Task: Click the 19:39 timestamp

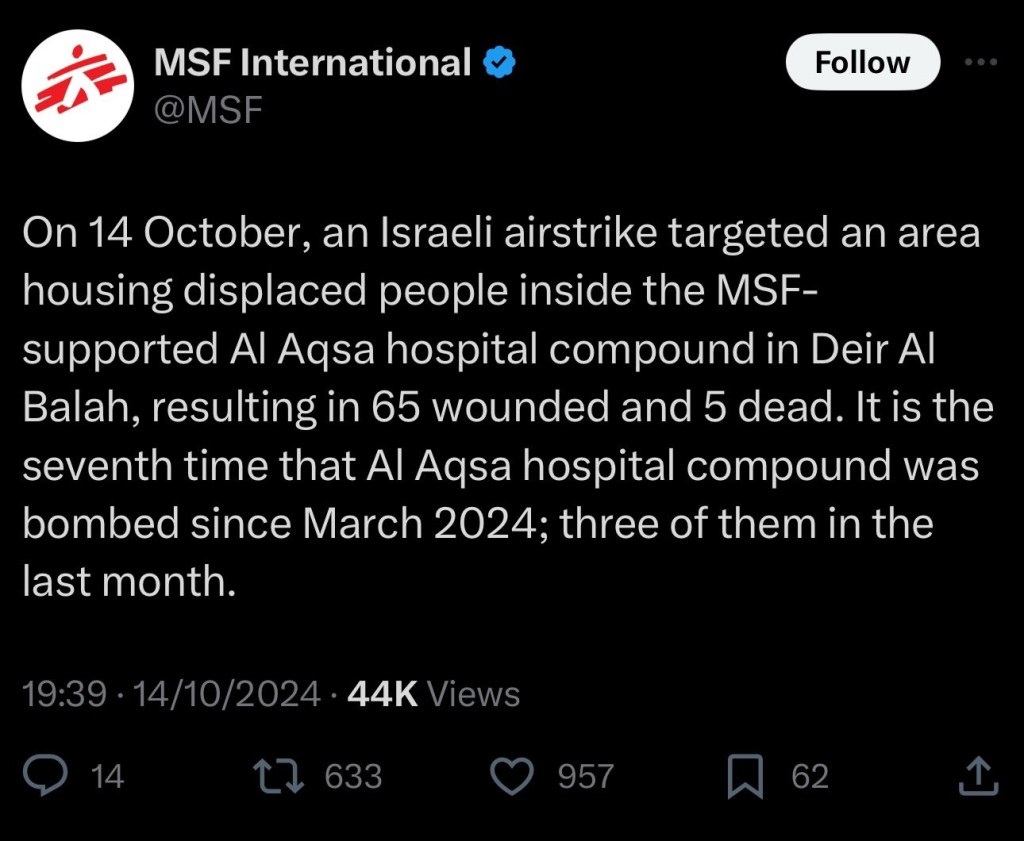Action: [x=63, y=694]
